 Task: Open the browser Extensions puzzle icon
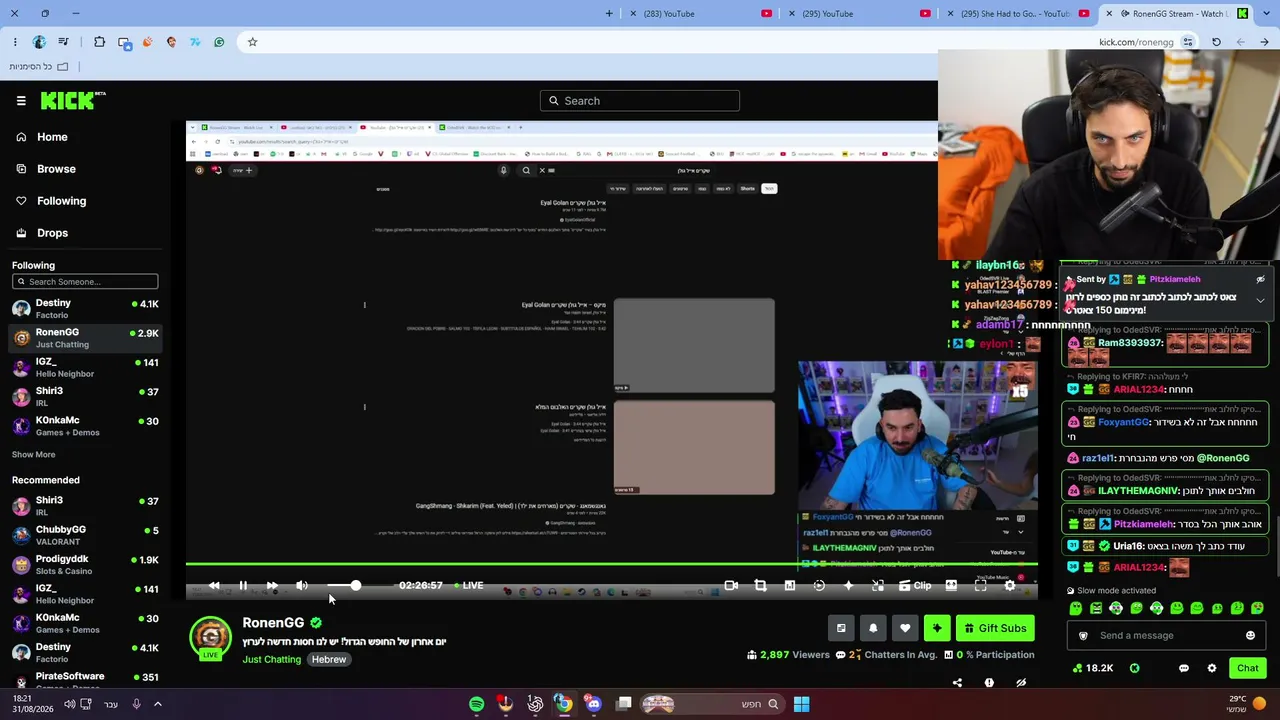99,42
